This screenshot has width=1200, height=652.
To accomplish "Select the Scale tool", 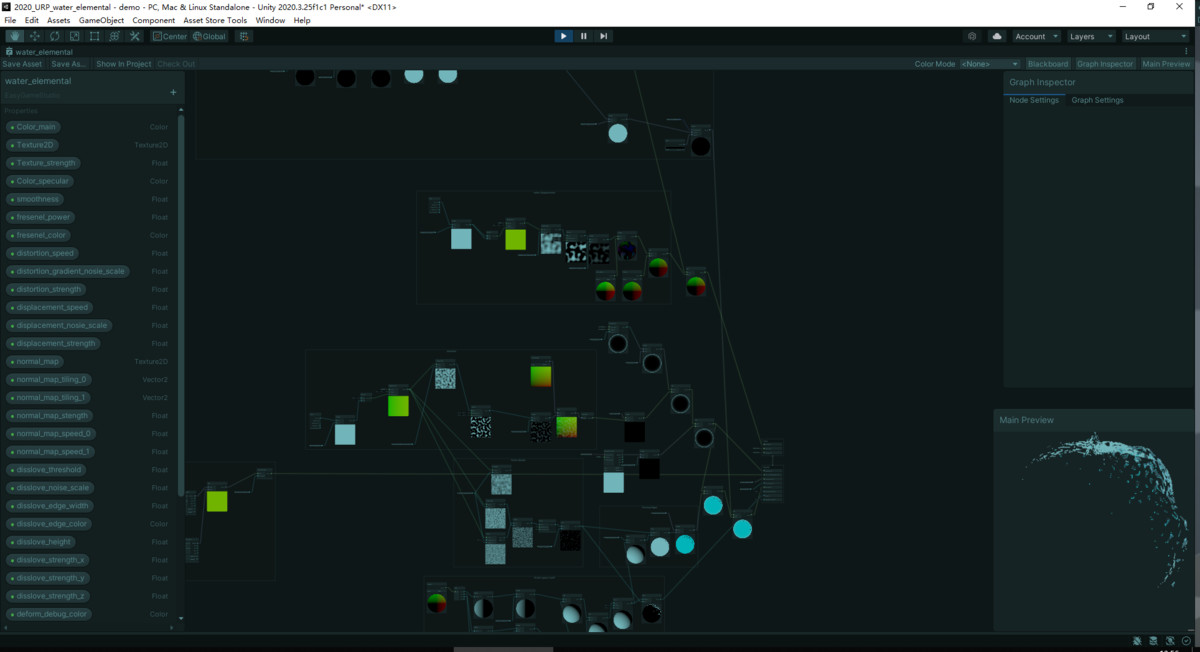I will (x=73, y=35).
